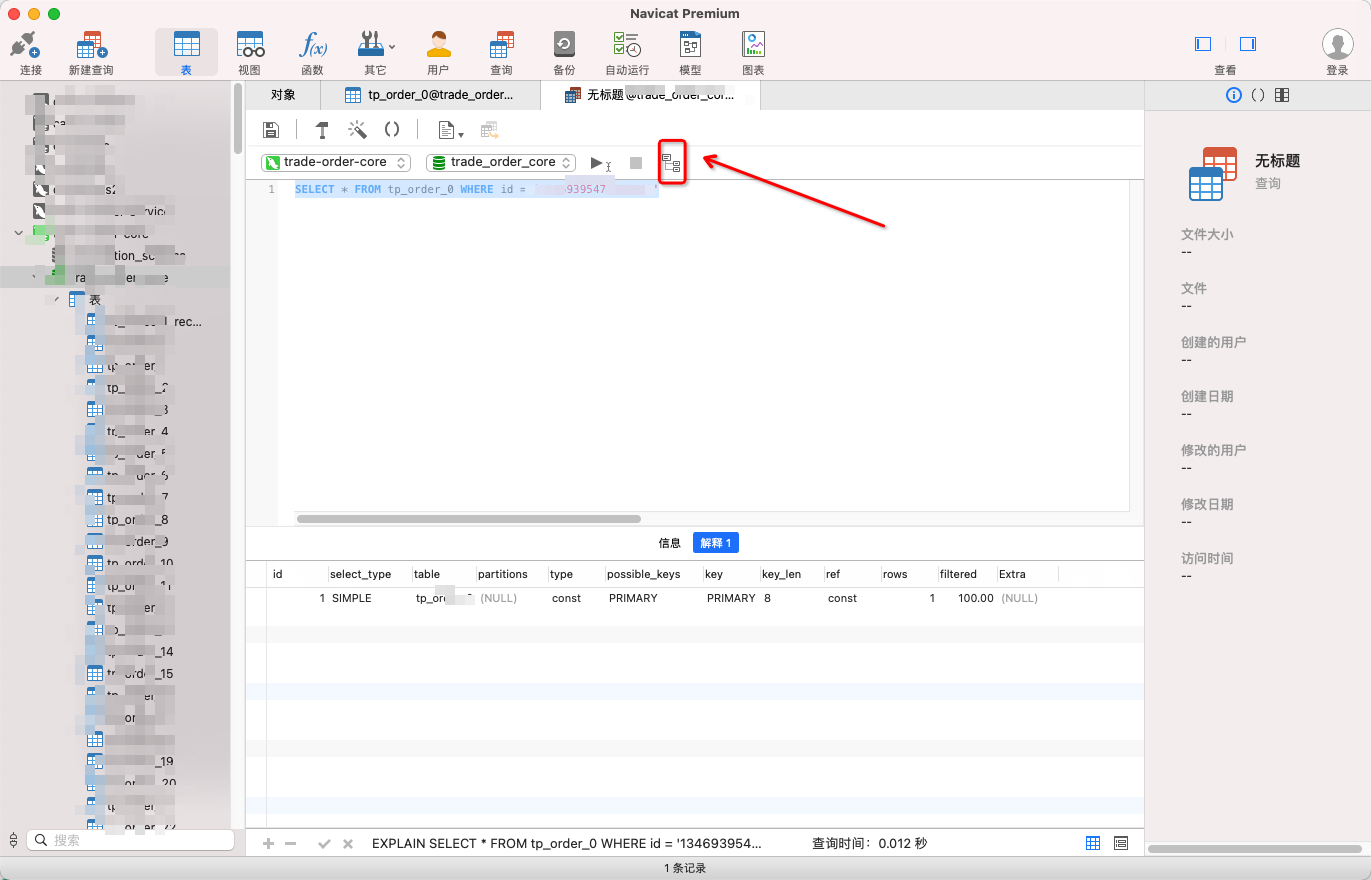Click the columns layout icon in the right panel
The image size is (1371, 880).
click(x=1282, y=95)
